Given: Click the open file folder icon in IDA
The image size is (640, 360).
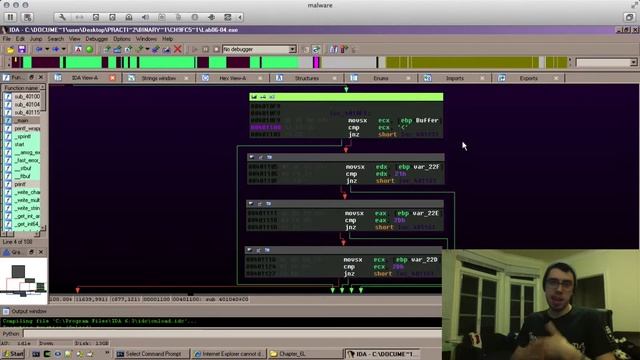Looking at the screenshot, I should coord(11,49).
